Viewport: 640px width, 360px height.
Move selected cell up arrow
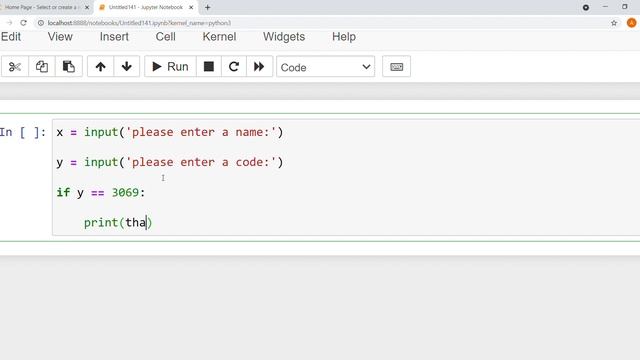(x=100, y=67)
